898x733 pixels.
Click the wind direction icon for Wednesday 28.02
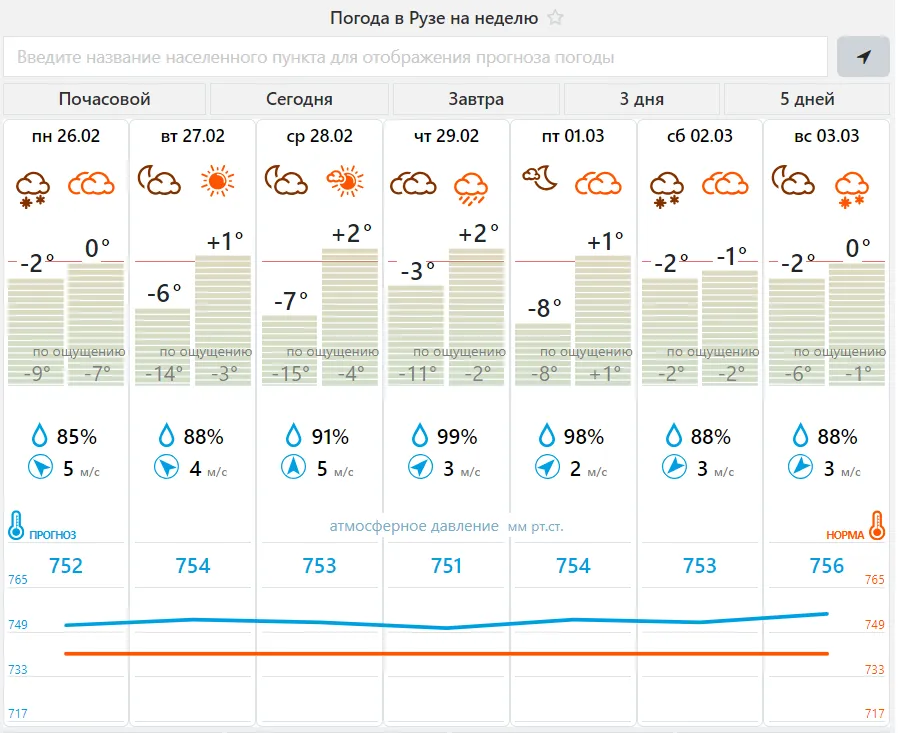pyautogui.click(x=292, y=467)
